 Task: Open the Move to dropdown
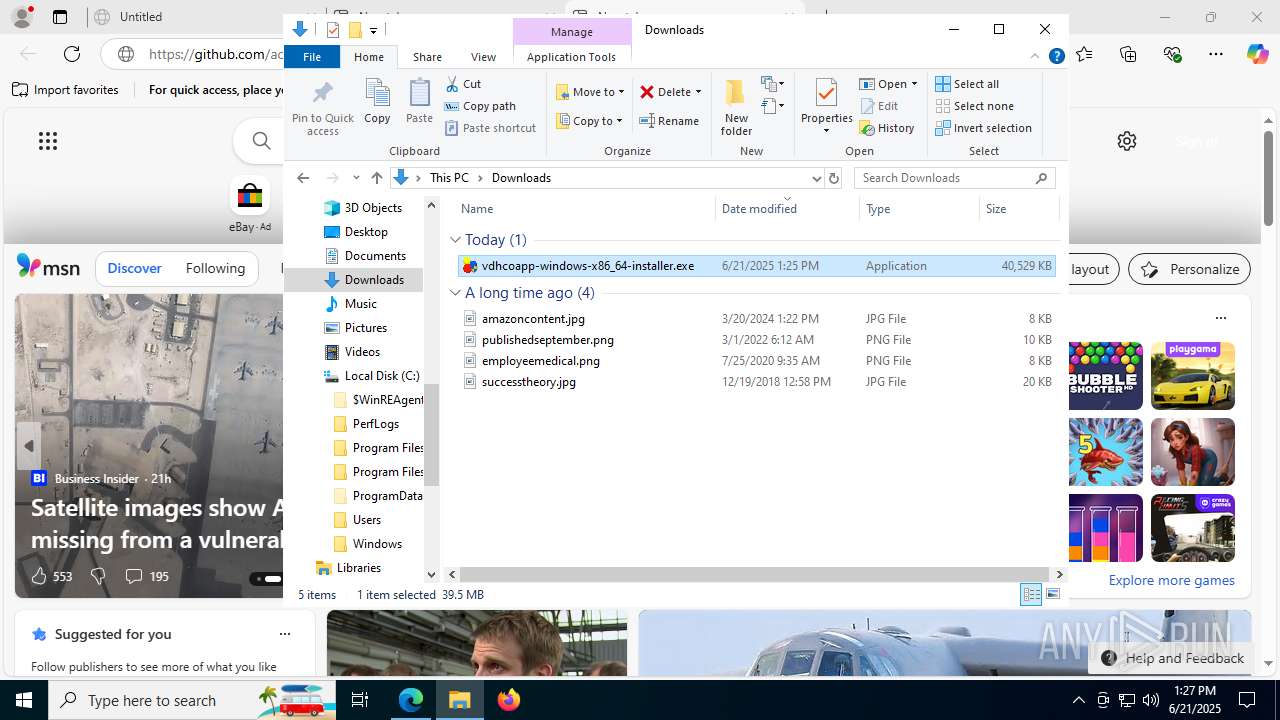tap(590, 92)
